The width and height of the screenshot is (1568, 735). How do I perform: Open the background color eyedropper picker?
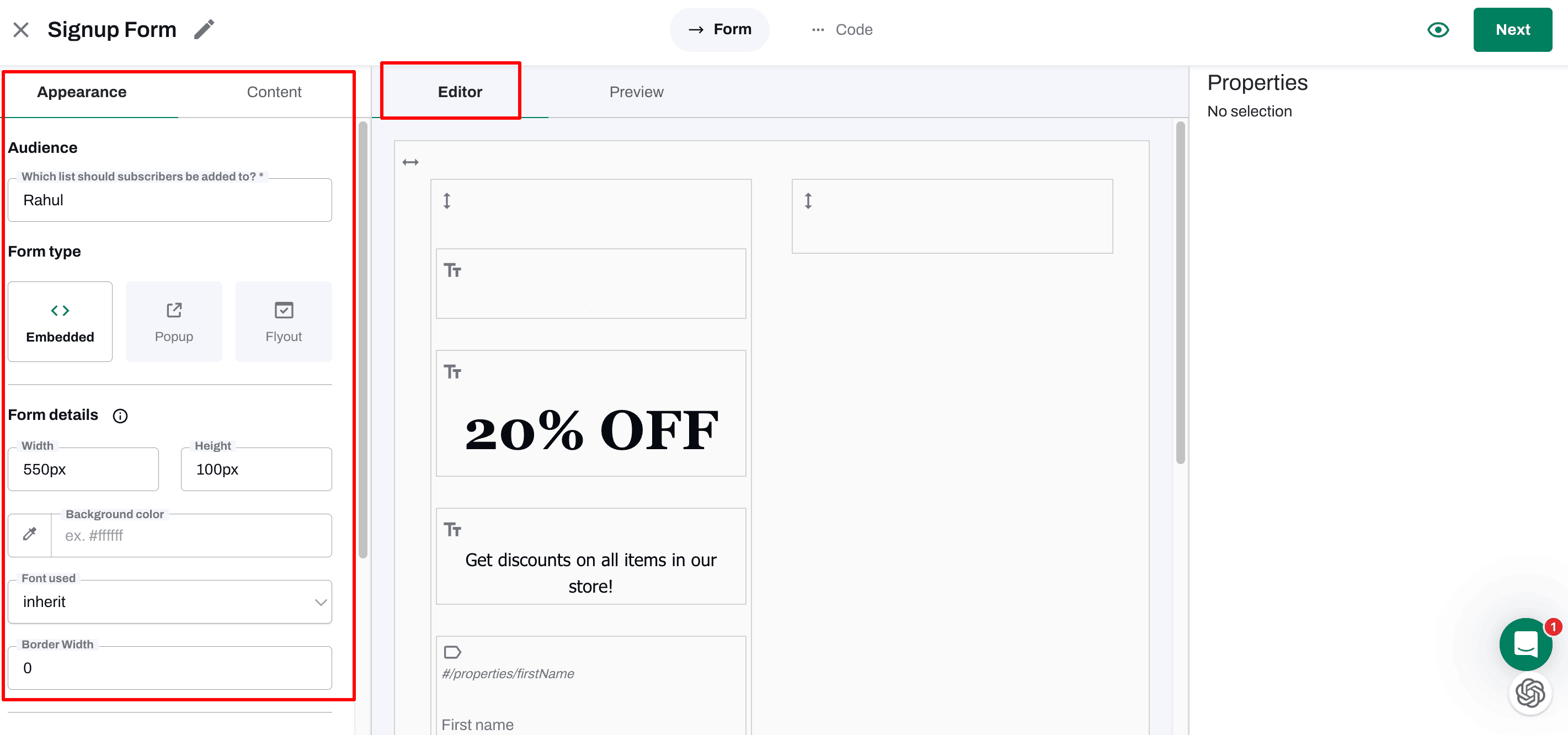point(29,535)
